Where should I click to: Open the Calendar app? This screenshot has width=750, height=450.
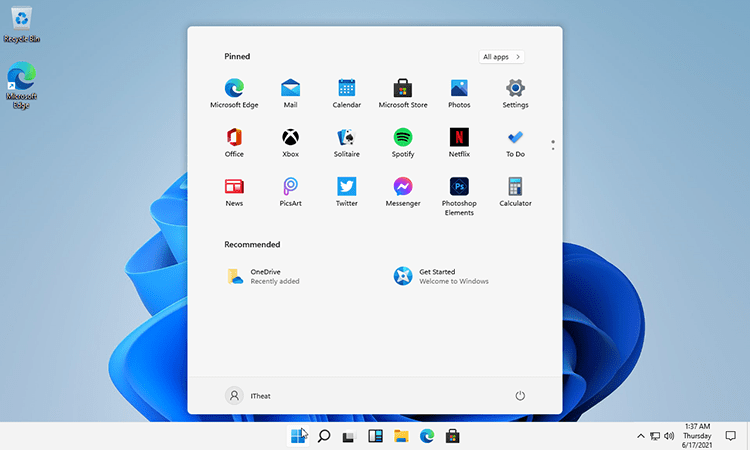click(347, 88)
